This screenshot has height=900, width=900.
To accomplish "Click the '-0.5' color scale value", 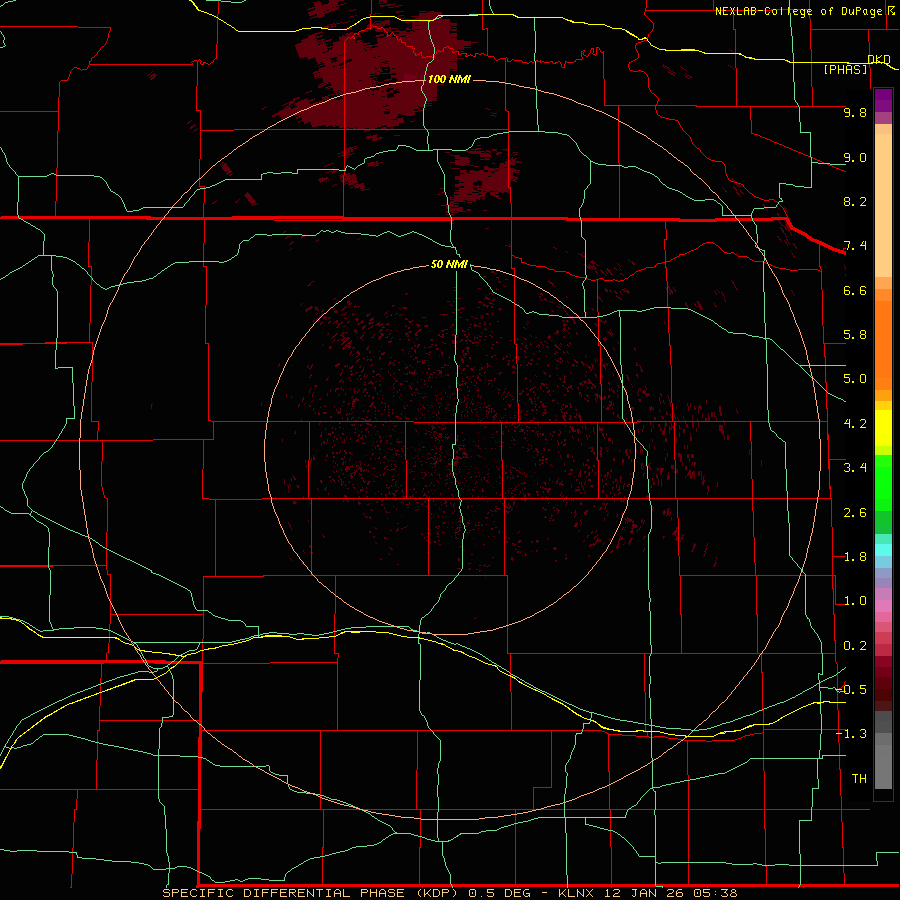I will pyautogui.click(x=852, y=689).
